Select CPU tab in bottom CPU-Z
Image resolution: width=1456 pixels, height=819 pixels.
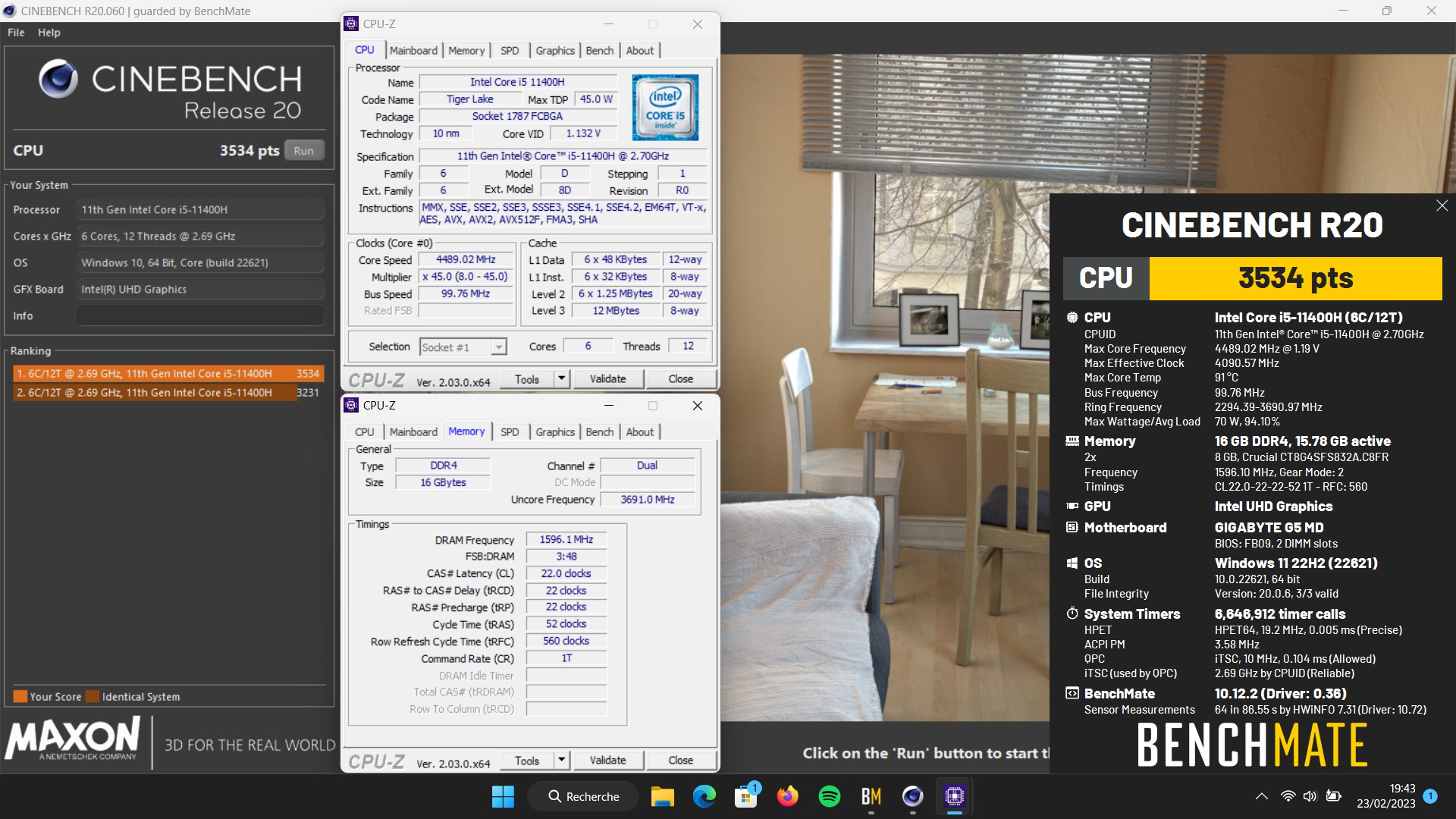pos(365,431)
